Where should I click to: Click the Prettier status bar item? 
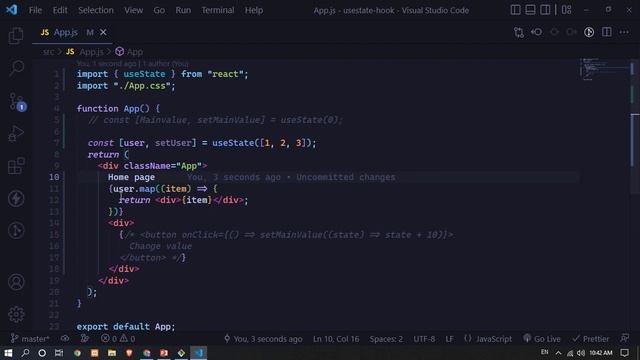click(x=591, y=339)
